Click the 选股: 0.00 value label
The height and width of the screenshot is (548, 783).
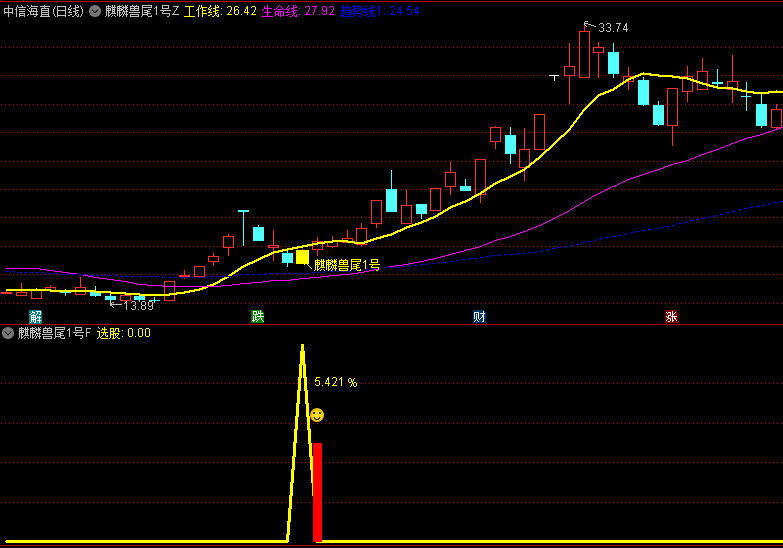124,333
